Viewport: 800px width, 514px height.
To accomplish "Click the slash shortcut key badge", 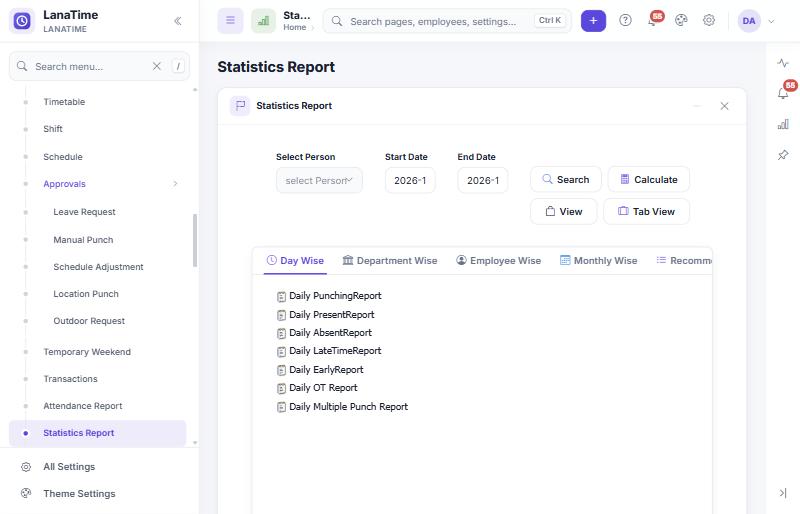I will point(178,66).
